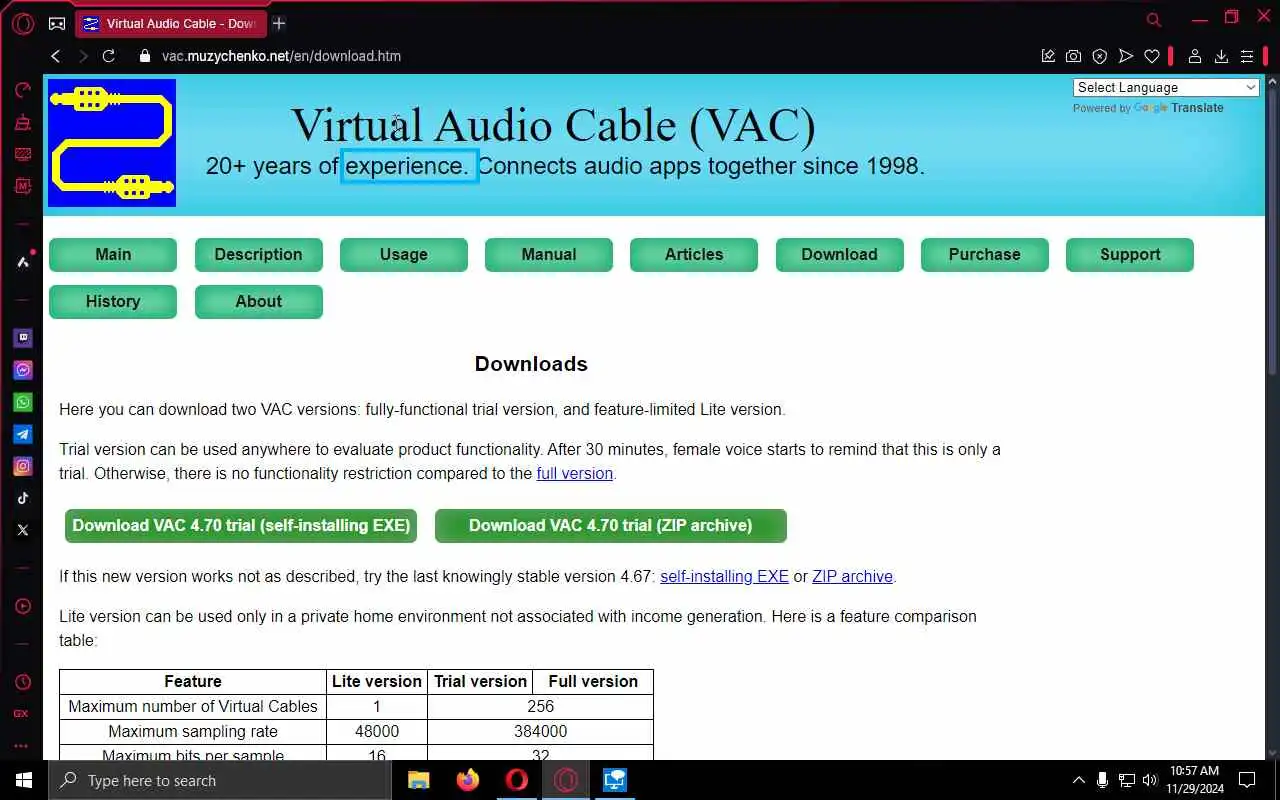Open the Opera GX menu logo
Viewport: 1280px width, 800px height.
tap(22, 23)
